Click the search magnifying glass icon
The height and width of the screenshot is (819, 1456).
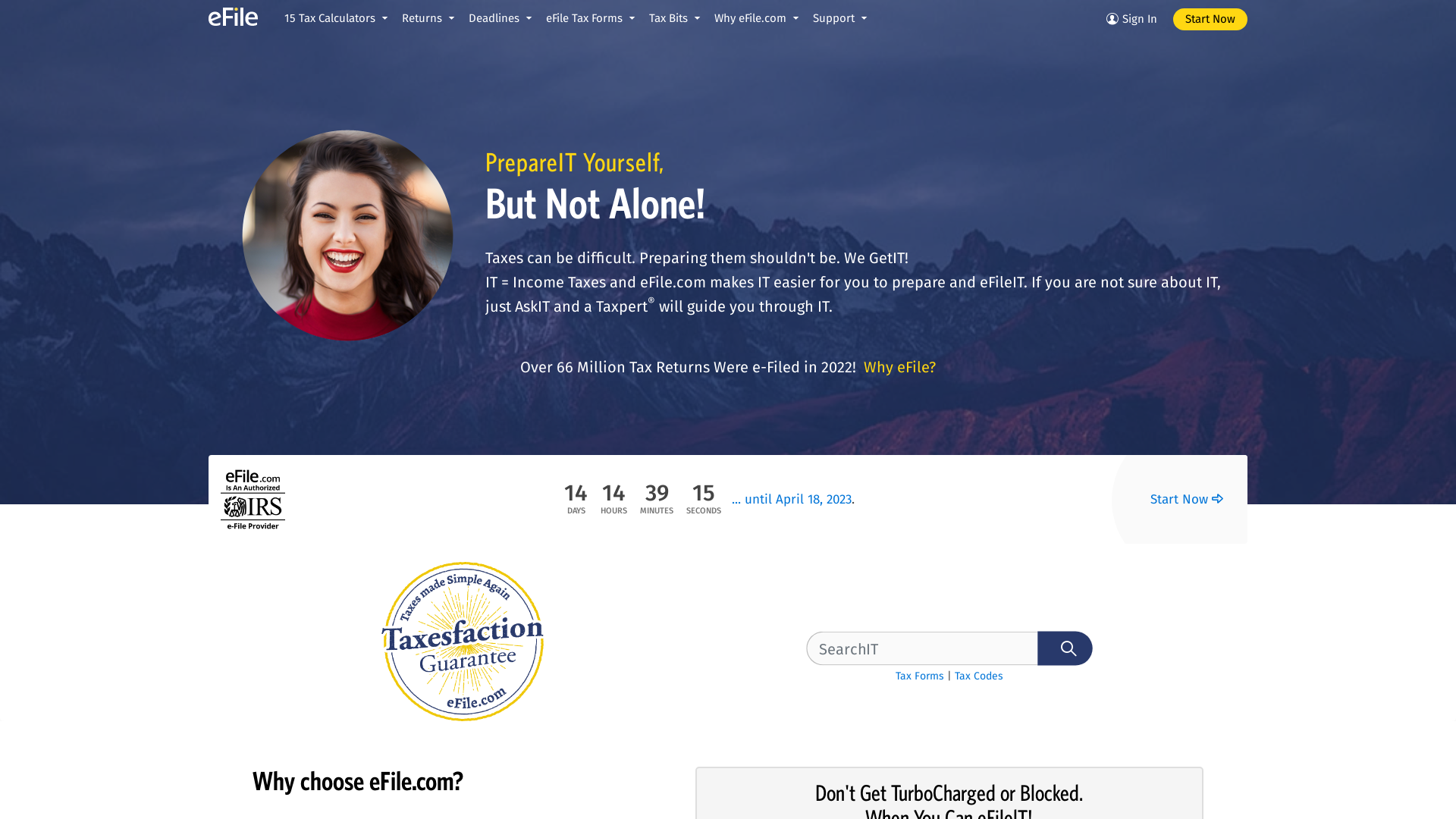pyautogui.click(x=1065, y=648)
